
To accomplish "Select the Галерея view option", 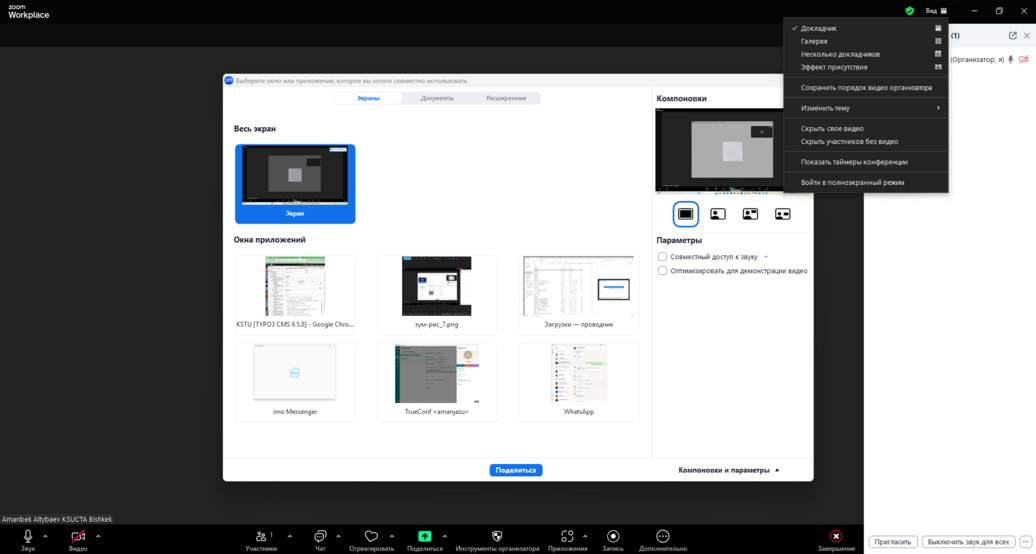I will [814, 41].
